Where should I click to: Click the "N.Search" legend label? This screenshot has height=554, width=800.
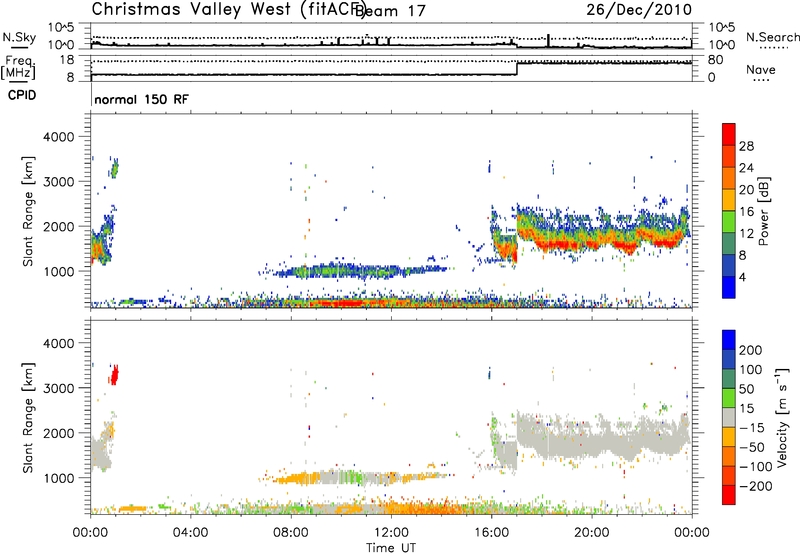click(772, 37)
